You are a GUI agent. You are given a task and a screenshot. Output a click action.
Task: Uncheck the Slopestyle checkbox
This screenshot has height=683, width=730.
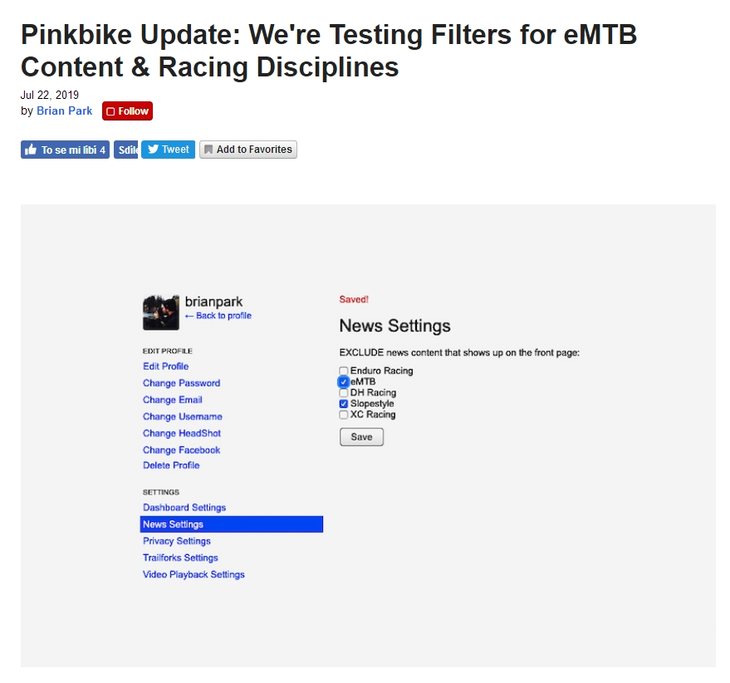pyautogui.click(x=344, y=404)
